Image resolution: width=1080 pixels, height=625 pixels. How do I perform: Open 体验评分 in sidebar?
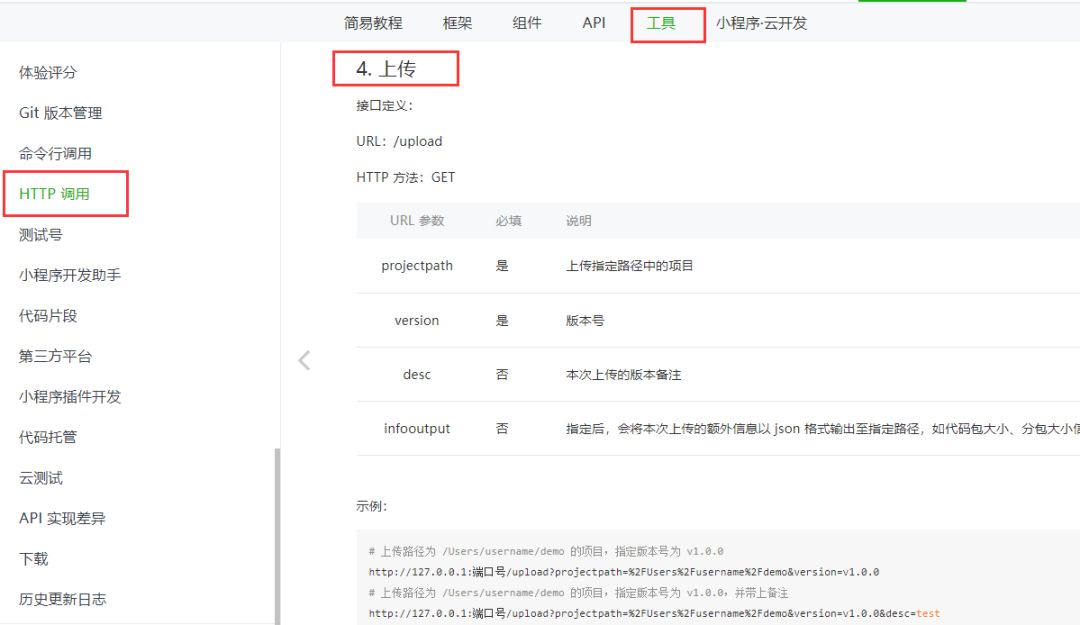(48, 72)
